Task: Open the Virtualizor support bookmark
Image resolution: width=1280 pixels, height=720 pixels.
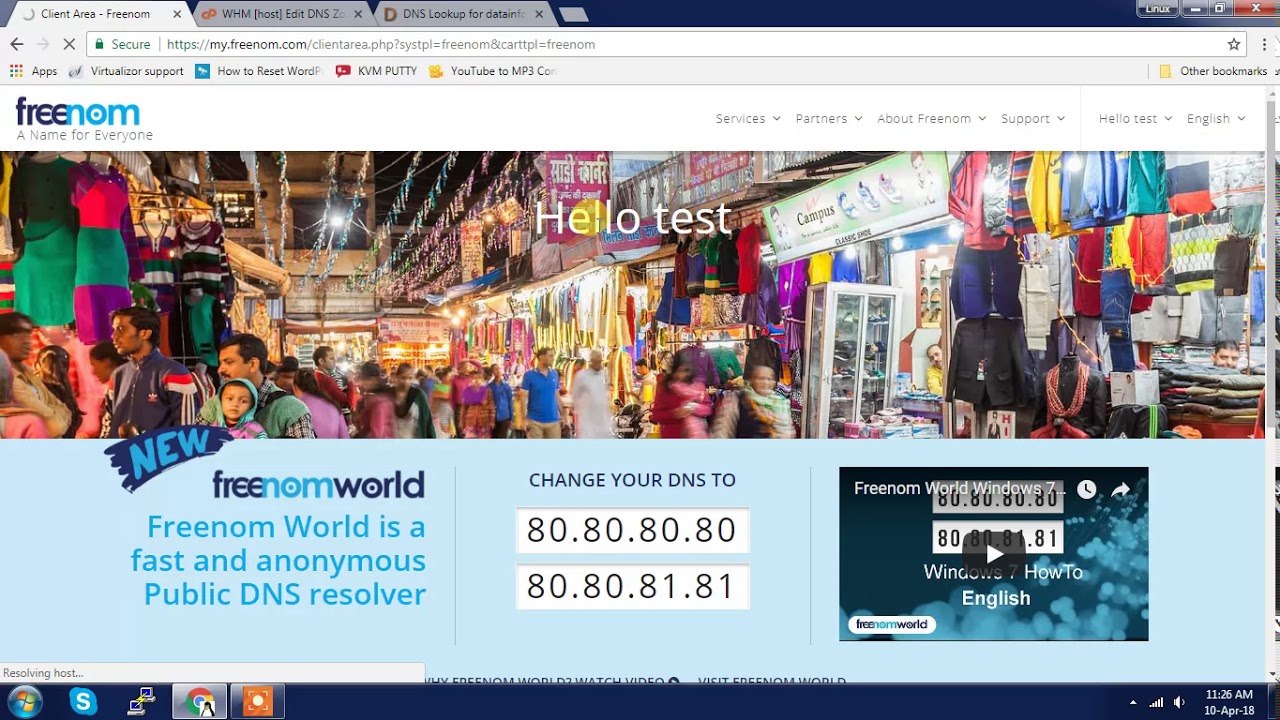Action: (x=126, y=71)
